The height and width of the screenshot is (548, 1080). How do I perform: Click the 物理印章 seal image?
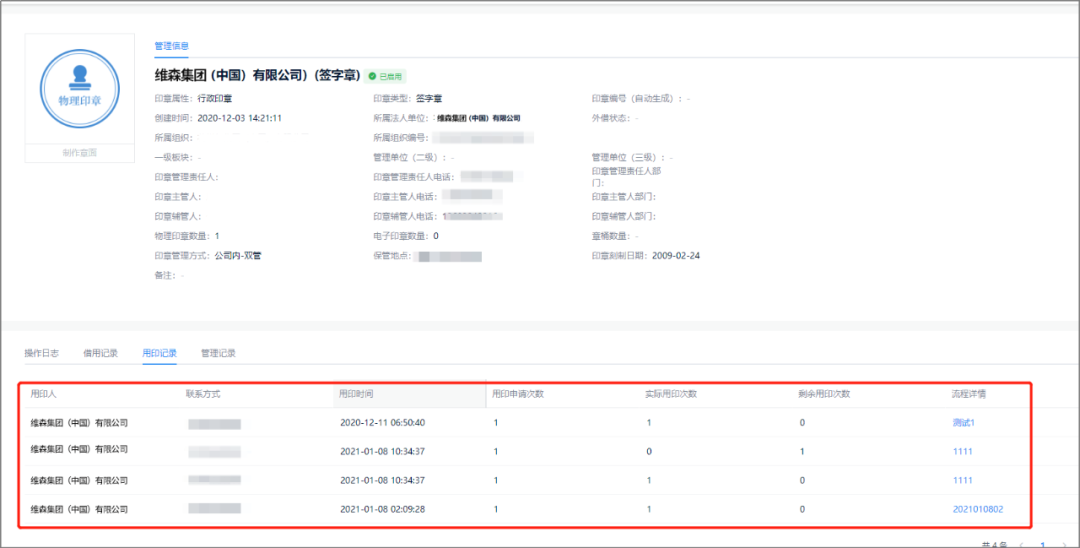pyautogui.click(x=80, y=89)
